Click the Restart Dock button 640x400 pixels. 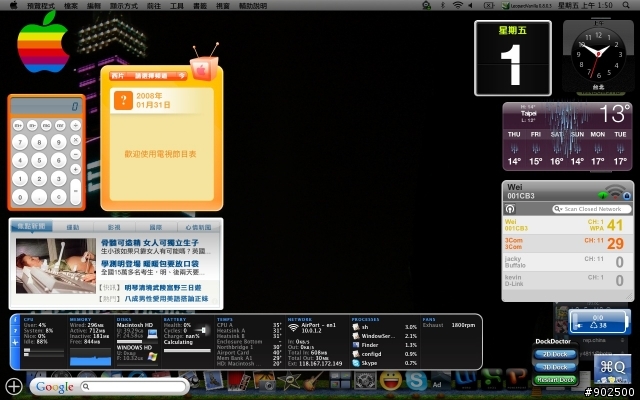pos(555,380)
